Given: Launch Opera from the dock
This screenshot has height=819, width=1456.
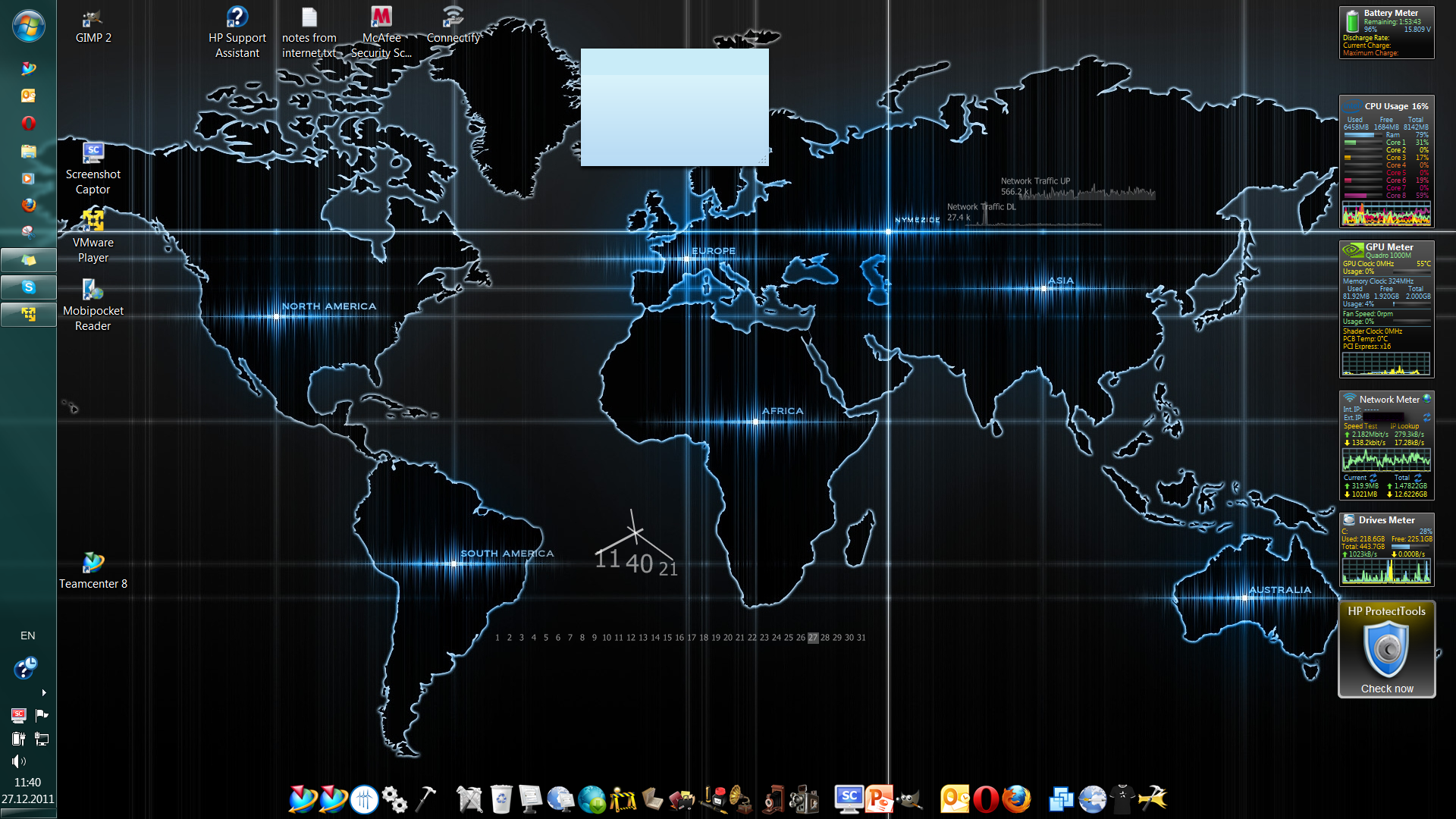Looking at the screenshot, I should [x=986, y=799].
